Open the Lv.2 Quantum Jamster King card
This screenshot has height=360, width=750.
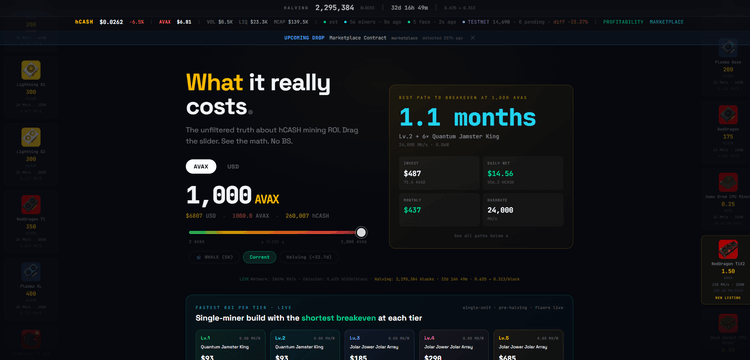[x=305, y=345]
